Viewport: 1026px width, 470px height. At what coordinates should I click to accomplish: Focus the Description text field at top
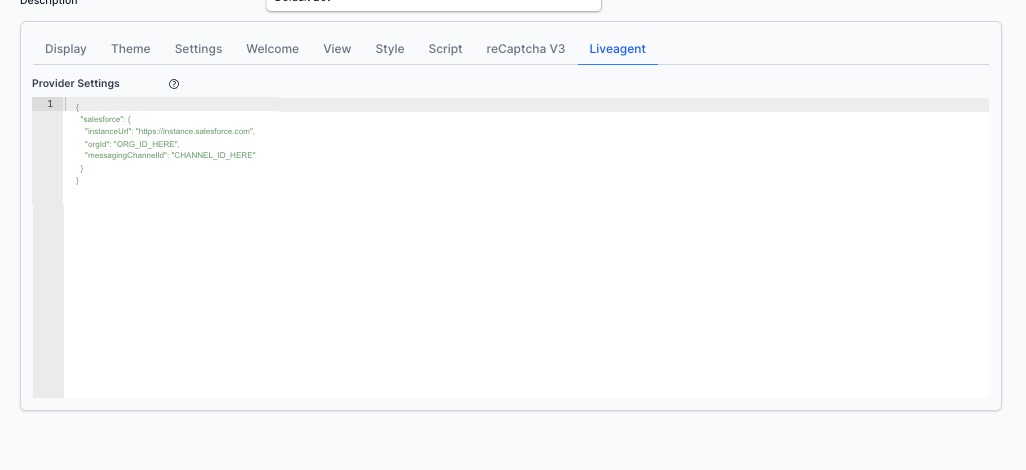[433, 4]
